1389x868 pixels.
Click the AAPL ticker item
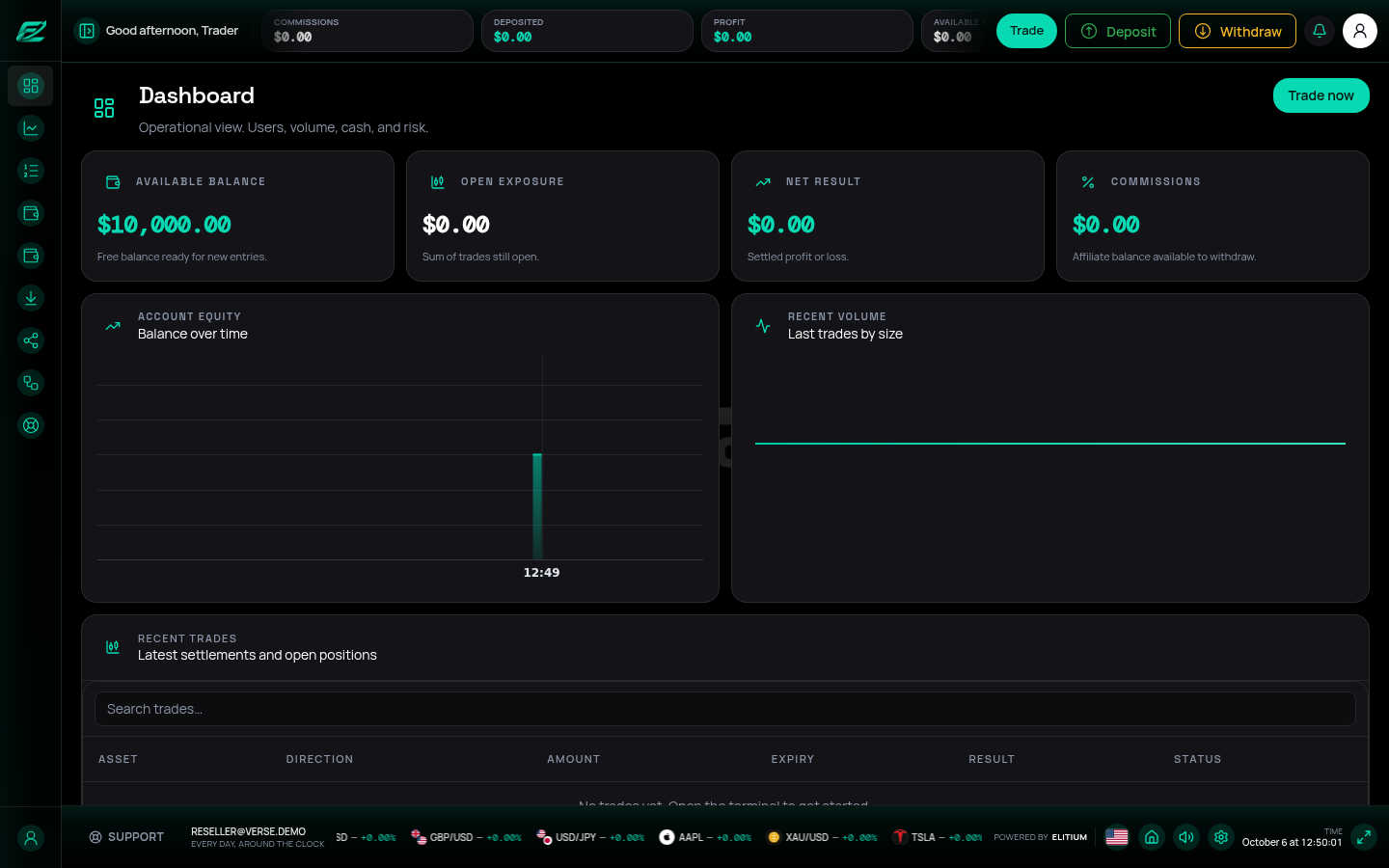tap(705, 837)
